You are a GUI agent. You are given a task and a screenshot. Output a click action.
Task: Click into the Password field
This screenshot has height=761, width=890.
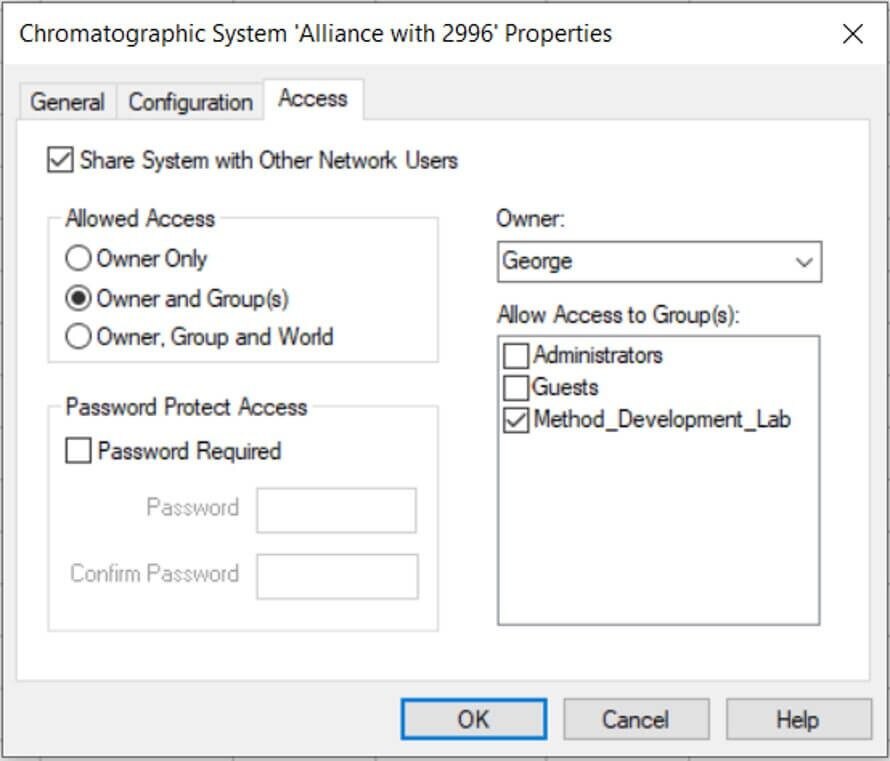click(337, 510)
